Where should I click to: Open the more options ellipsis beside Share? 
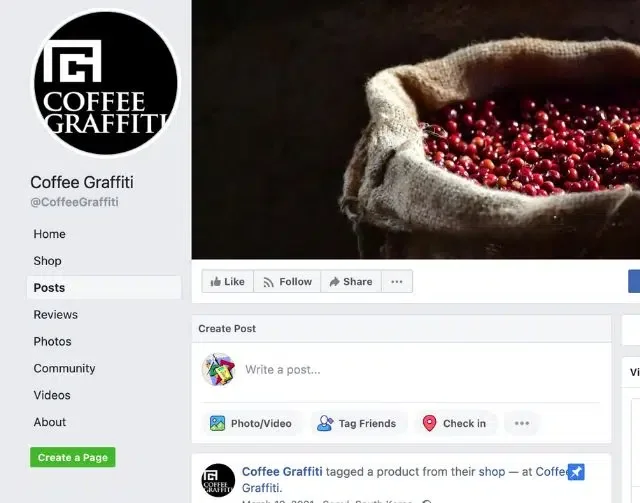point(397,281)
